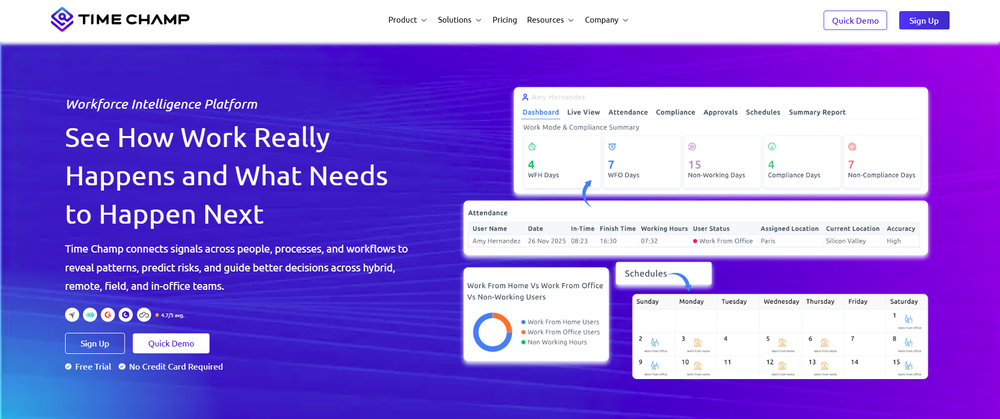Viewport: 1000px width, 419px height.
Task: Expand the Solutions dropdown menu
Action: pyautogui.click(x=460, y=20)
